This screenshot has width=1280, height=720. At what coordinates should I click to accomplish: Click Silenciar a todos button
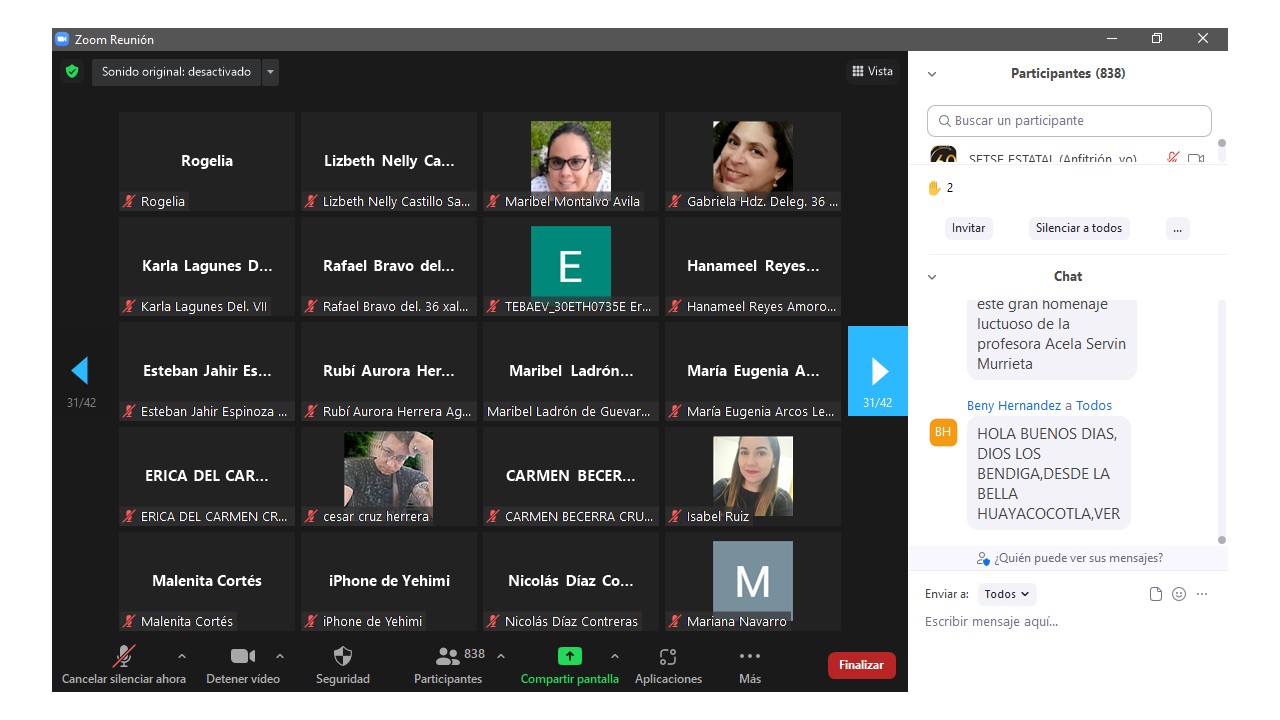coord(1079,228)
